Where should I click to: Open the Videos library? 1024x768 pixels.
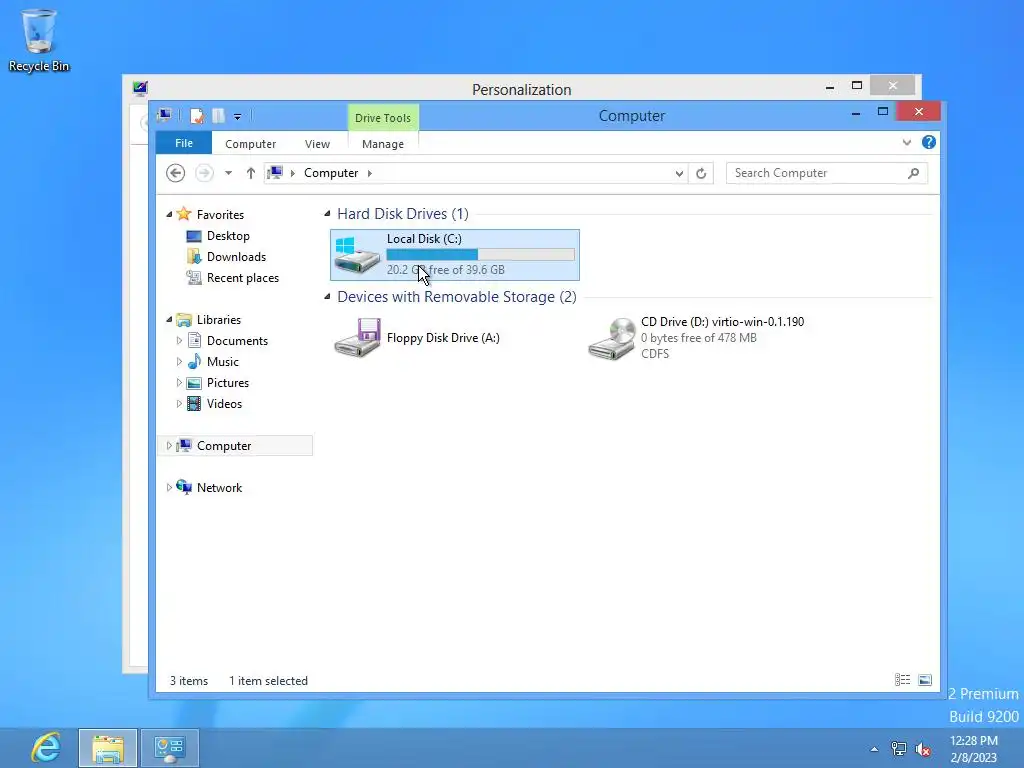coord(224,404)
